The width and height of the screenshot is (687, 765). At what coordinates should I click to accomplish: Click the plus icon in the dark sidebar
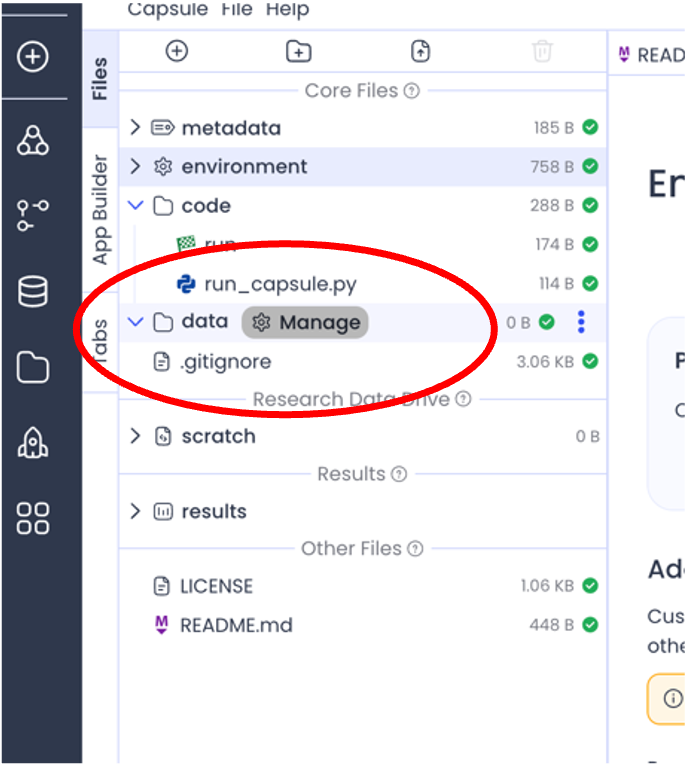33,57
